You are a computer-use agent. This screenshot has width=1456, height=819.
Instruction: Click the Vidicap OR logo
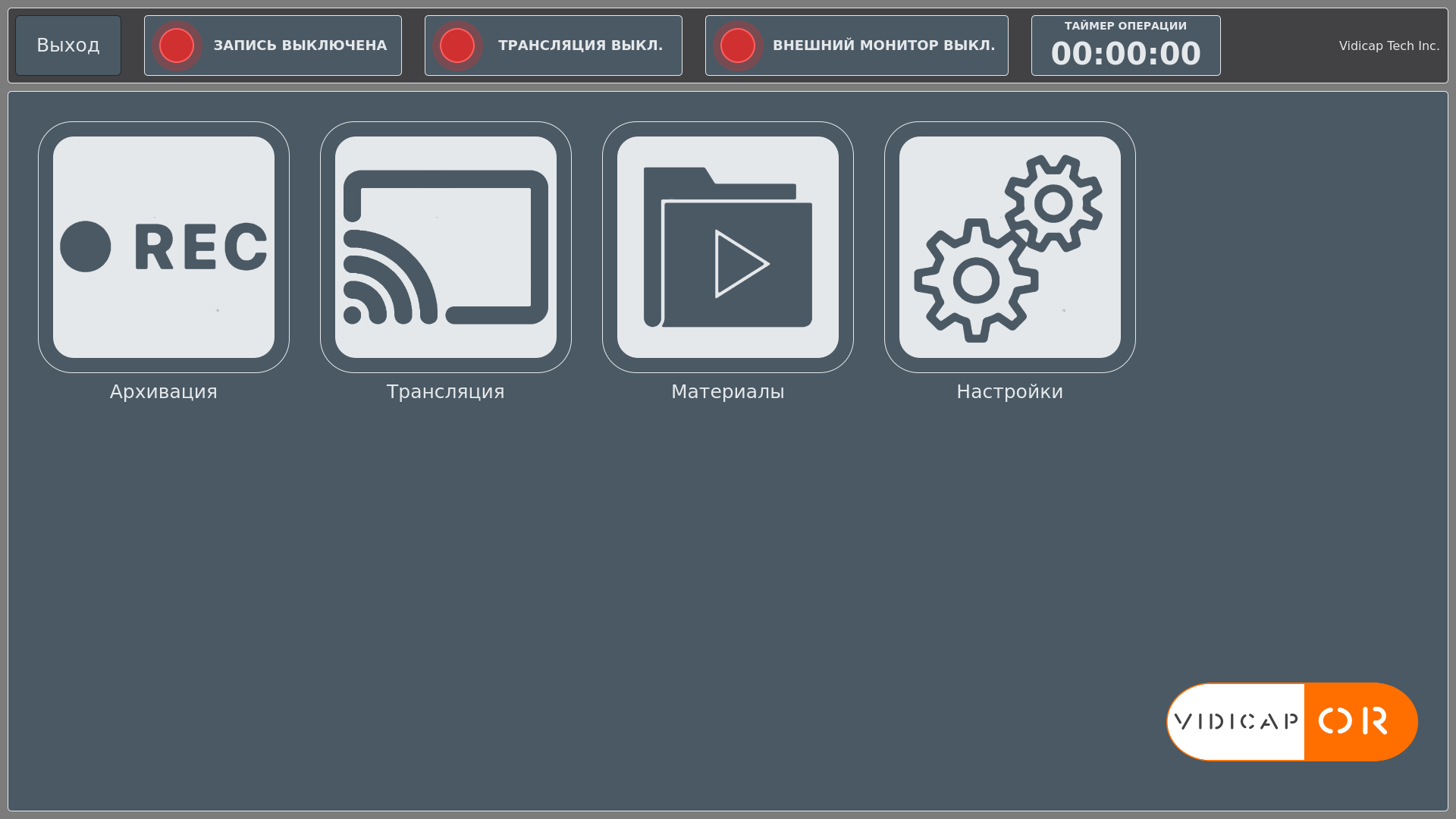coord(1292,722)
